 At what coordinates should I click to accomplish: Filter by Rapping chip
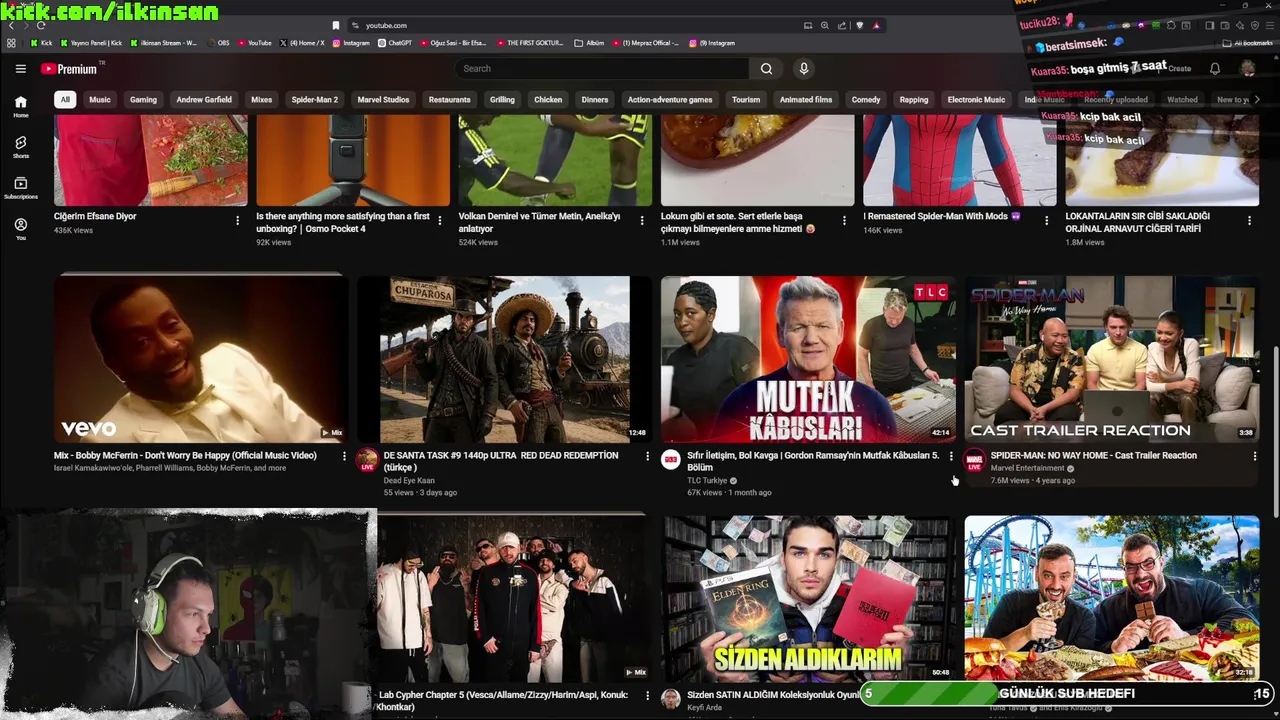pos(914,100)
